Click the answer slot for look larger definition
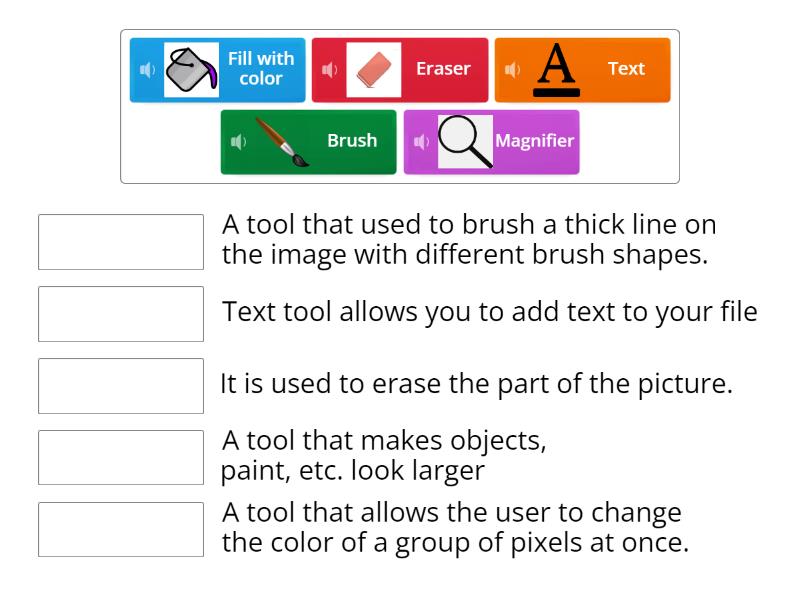This screenshot has height=600, width=800. [120, 457]
